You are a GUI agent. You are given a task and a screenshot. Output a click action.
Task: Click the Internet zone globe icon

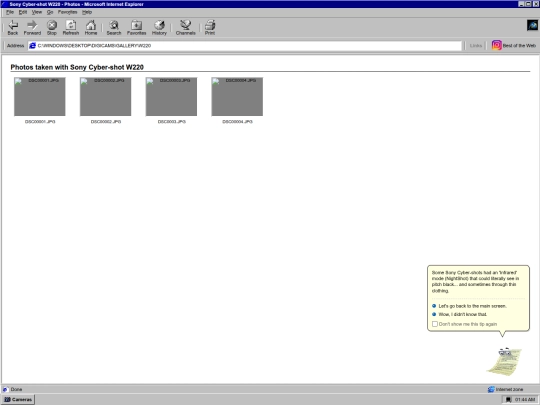coord(491,389)
